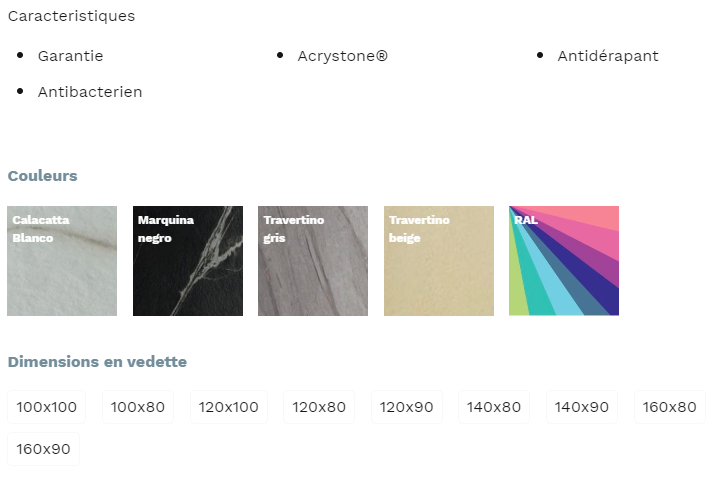This screenshot has width=725, height=480.
Task: Pick the 140x90 dimension
Action: pyautogui.click(x=582, y=407)
